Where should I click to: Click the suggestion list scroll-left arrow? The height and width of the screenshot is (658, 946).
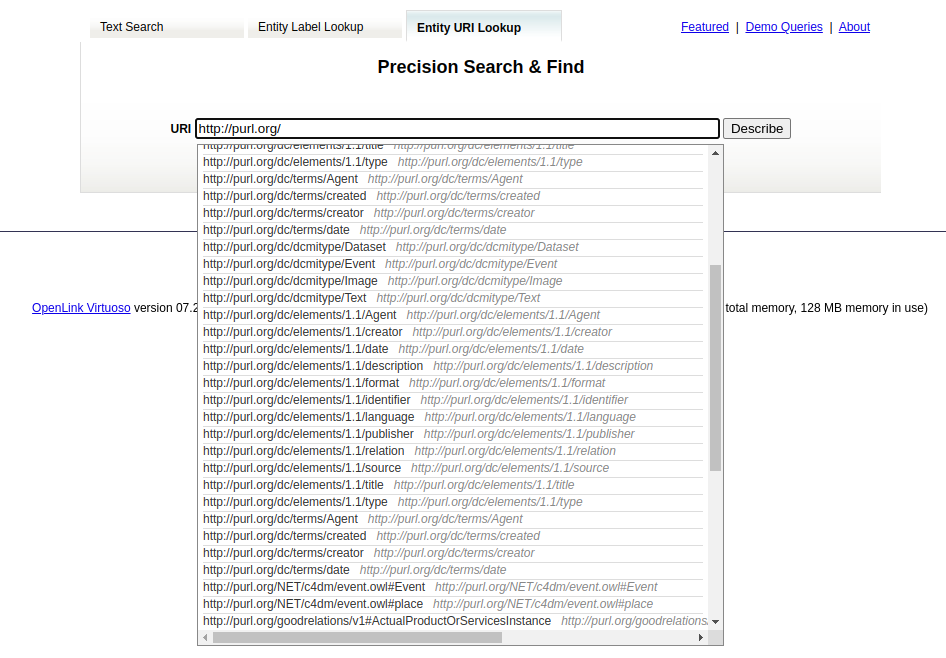coord(205,637)
